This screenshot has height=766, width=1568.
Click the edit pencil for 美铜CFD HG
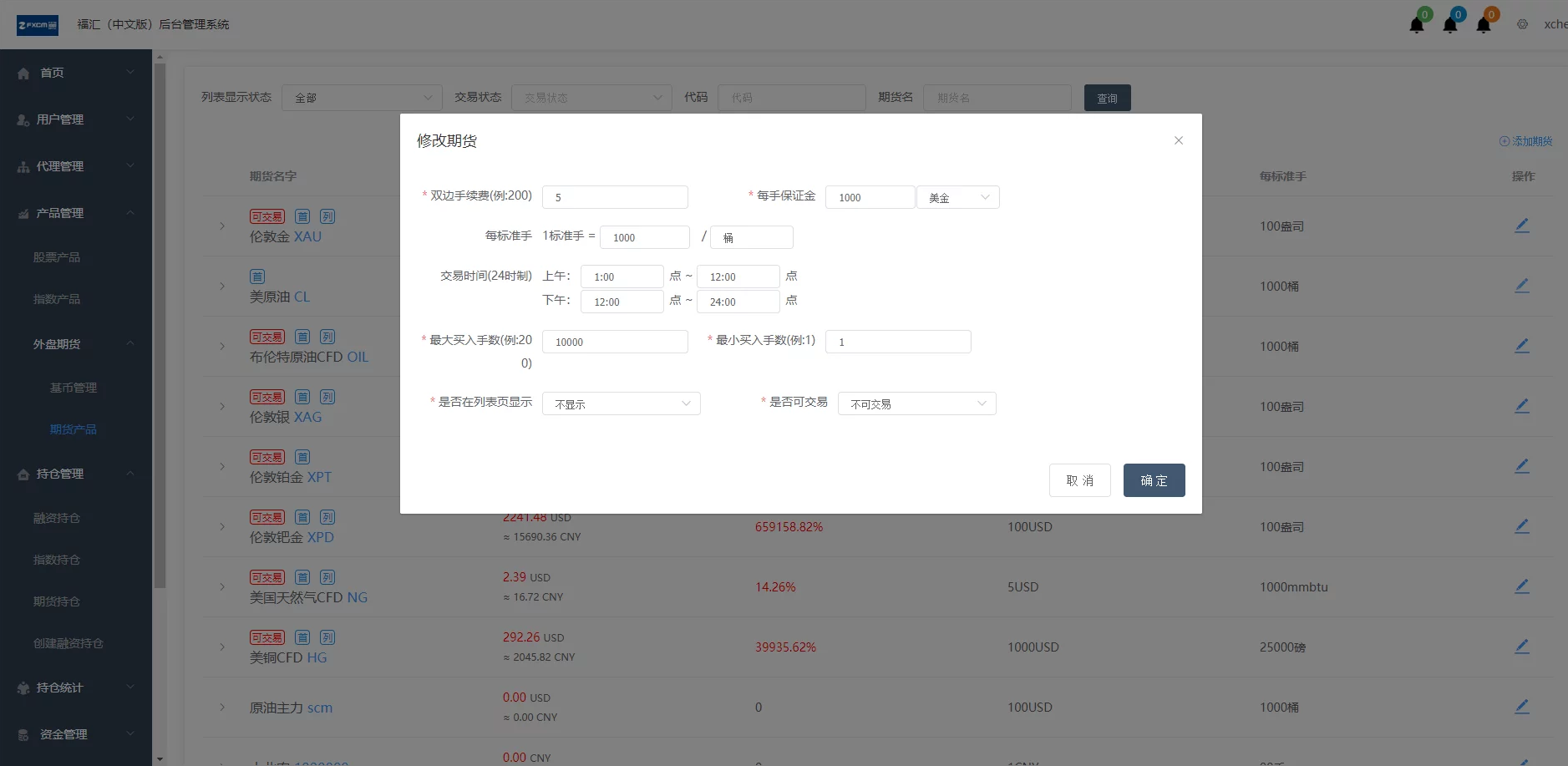tap(1522, 646)
